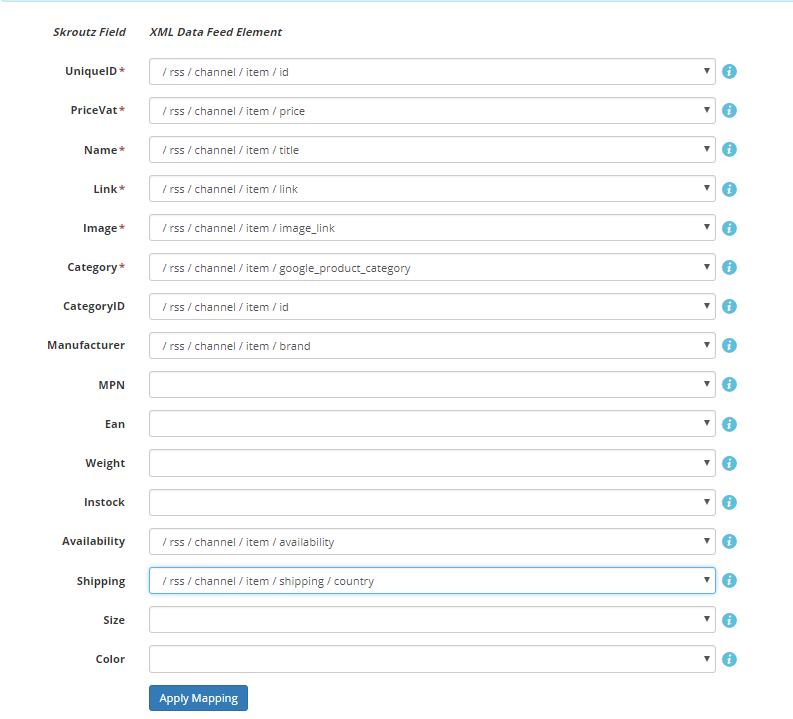
Task: Expand the empty Instock dropdown
Action: [432, 502]
